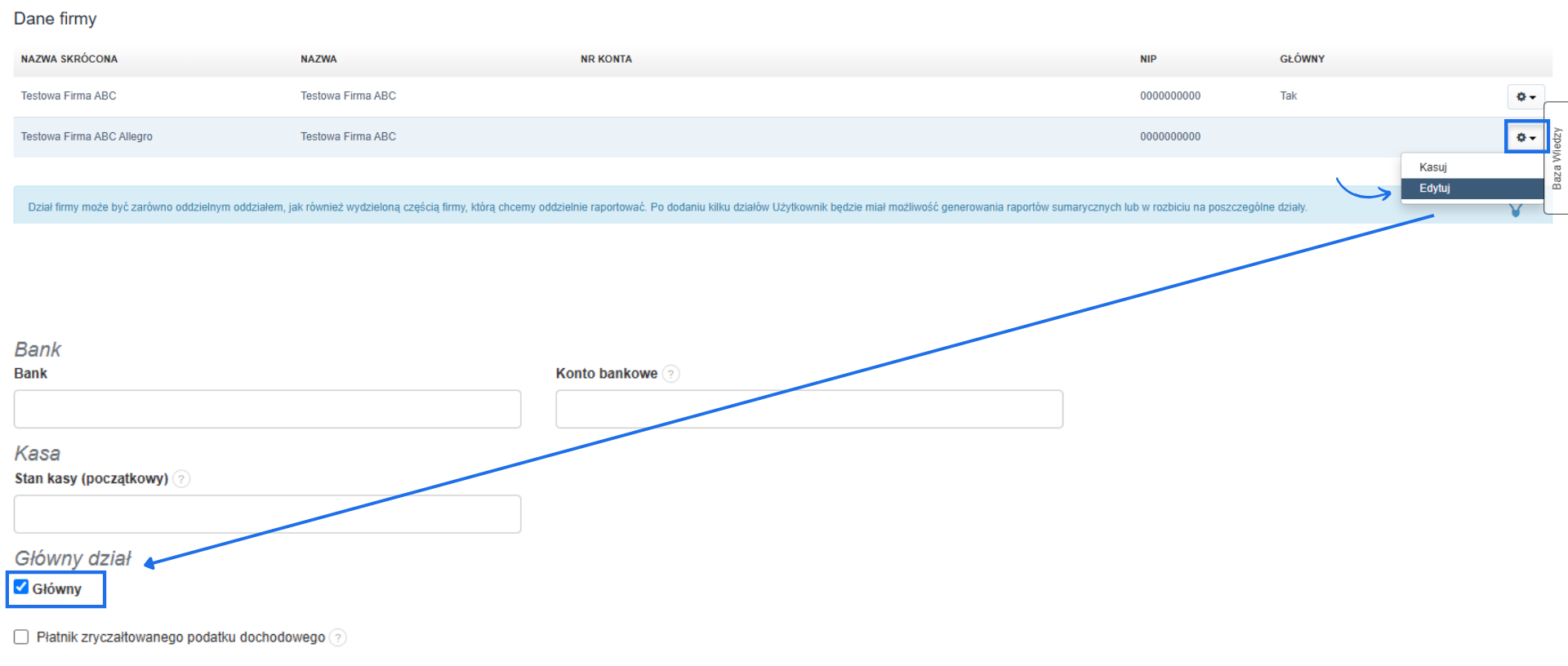This screenshot has height=666, width=1568.
Task: Focus the Stan kasy (początkowy) field
Action: coord(267,514)
